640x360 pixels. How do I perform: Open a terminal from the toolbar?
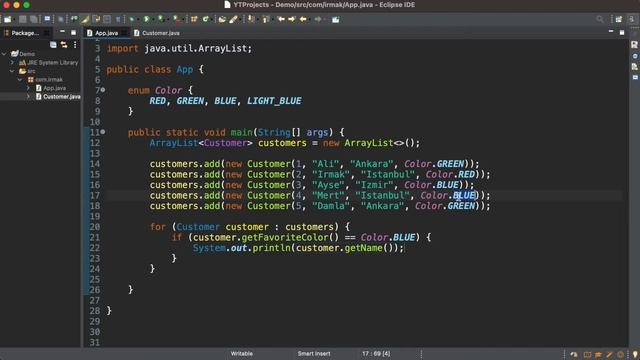click(x=47, y=19)
